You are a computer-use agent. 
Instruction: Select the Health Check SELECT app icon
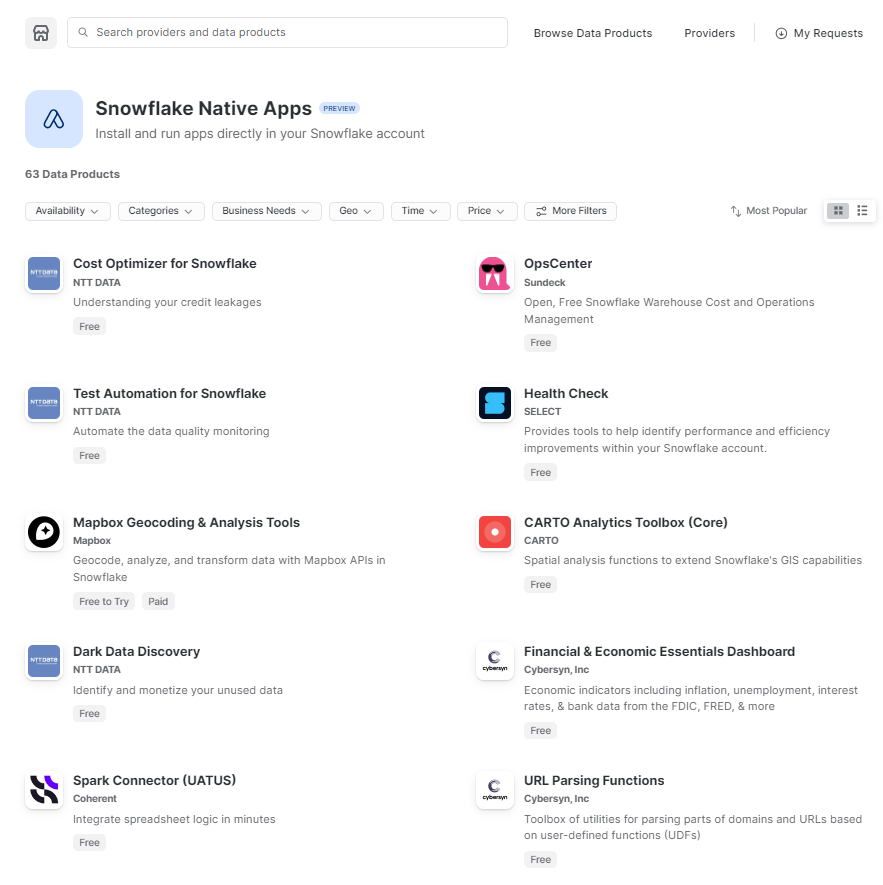click(x=494, y=403)
